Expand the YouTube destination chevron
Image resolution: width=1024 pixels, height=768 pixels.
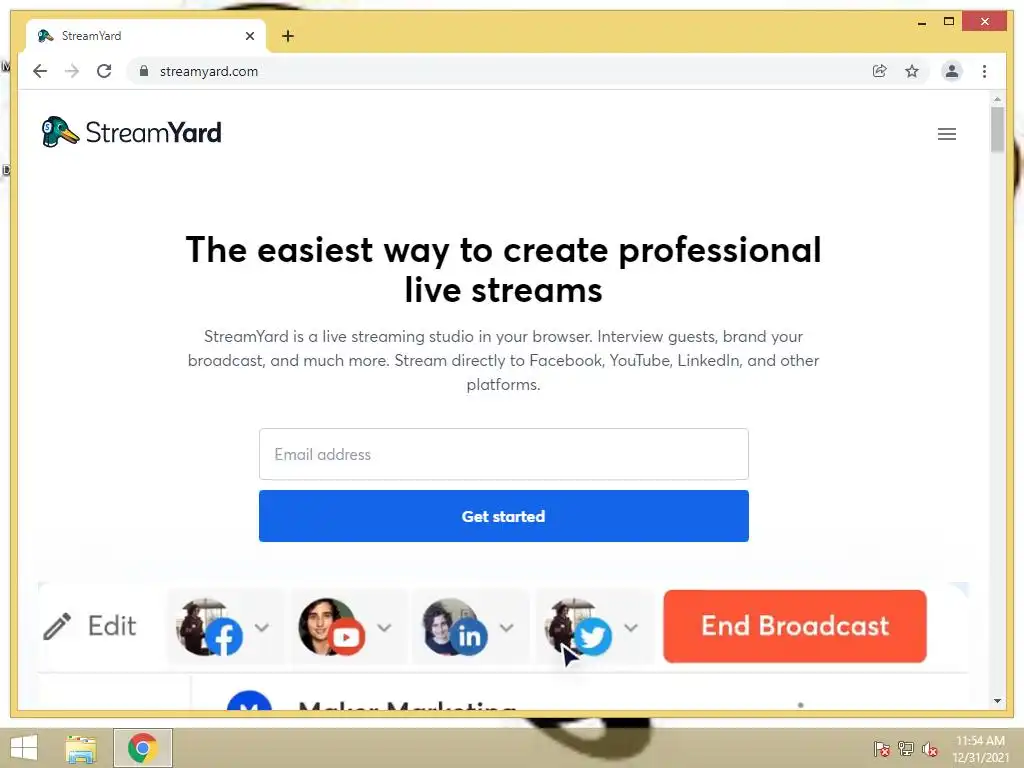click(x=384, y=628)
